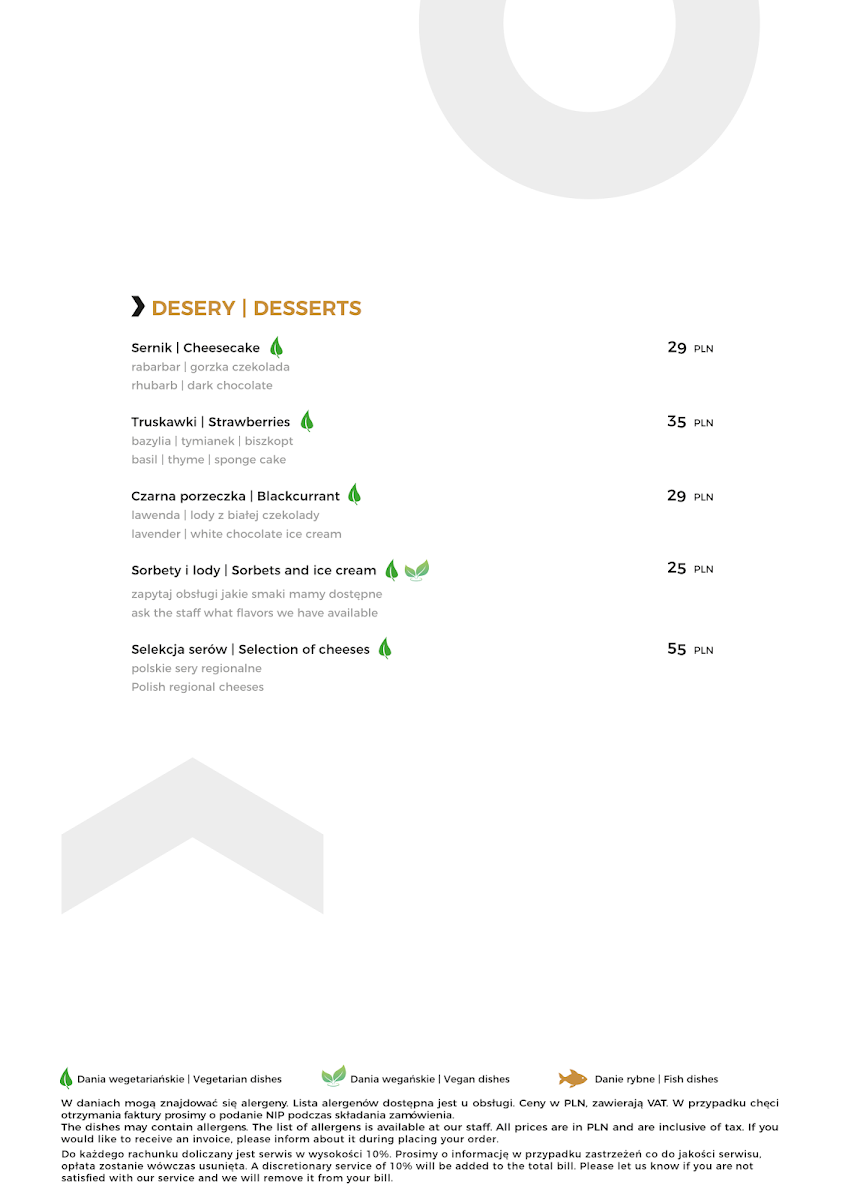Click the leaf icon next to Selection of cheeses
The height and width of the screenshot is (1200, 848).
pyautogui.click(x=385, y=648)
